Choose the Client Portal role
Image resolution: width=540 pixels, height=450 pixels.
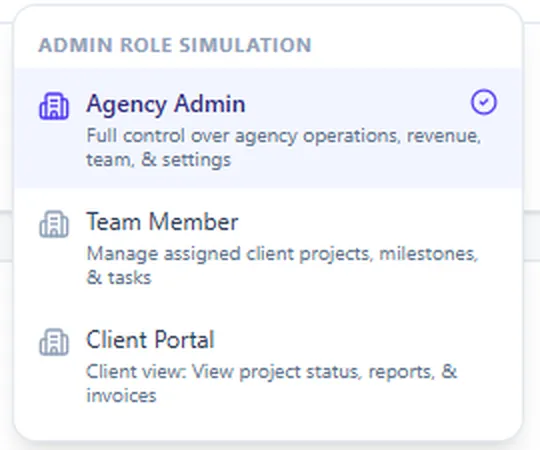(268, 365)
